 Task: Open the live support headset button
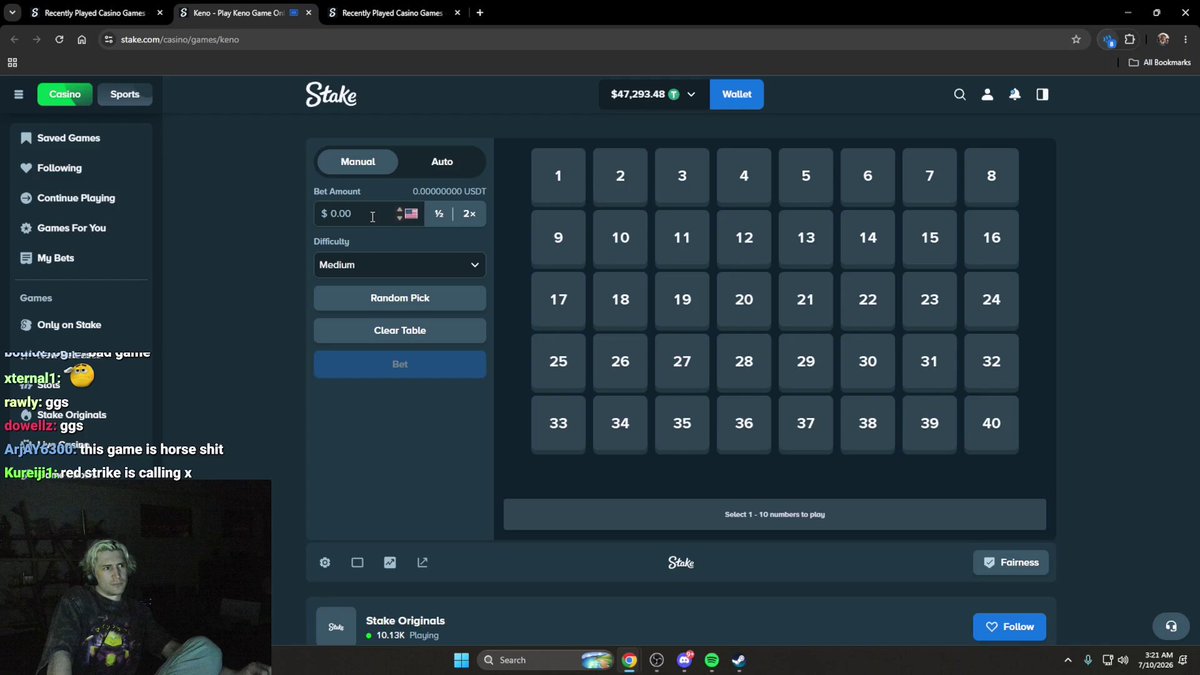1171,627
